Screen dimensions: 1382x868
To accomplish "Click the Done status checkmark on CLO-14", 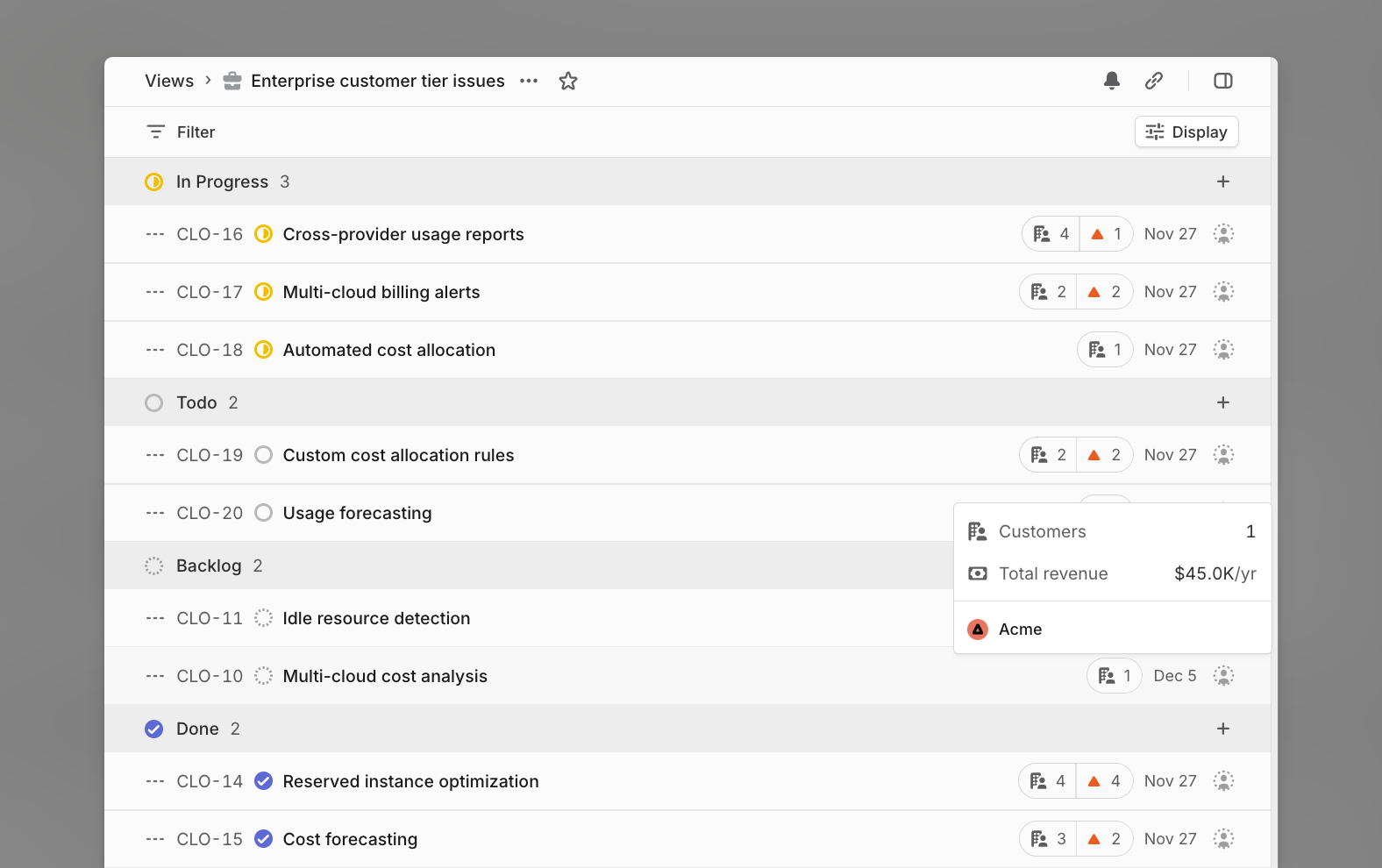I will click(263, 781).
